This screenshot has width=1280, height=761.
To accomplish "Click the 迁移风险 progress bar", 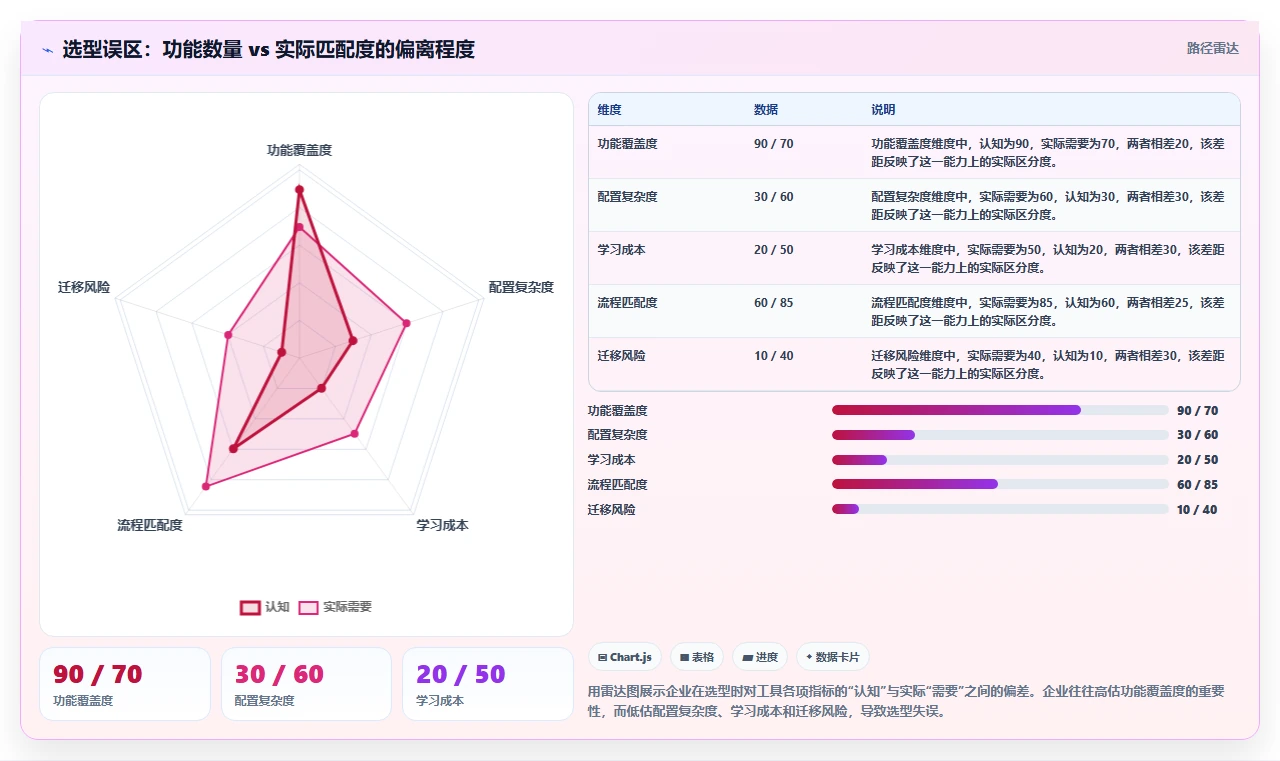I will click(x=1000, y=509).
